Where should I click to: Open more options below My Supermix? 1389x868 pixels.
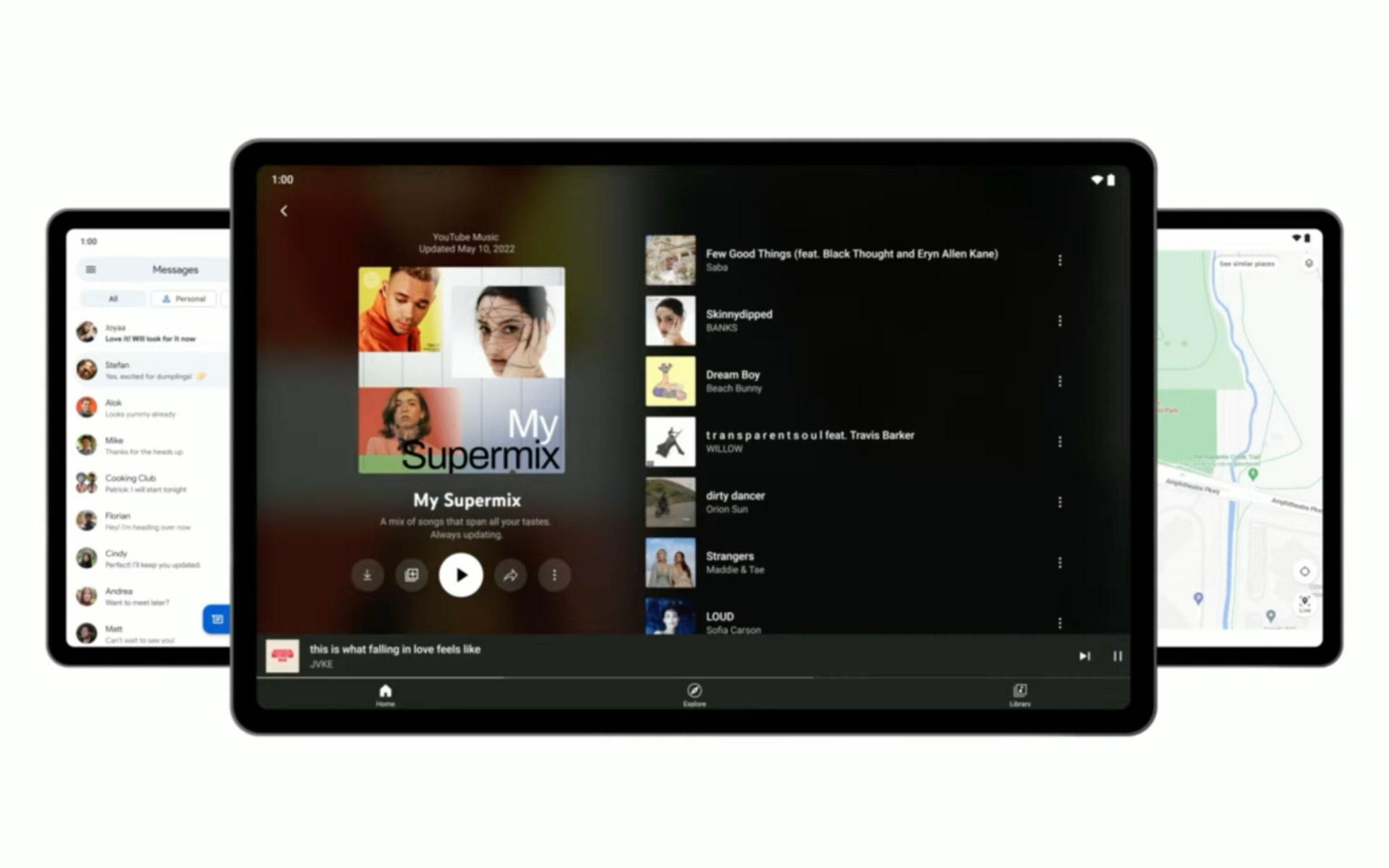pos(555,575)
